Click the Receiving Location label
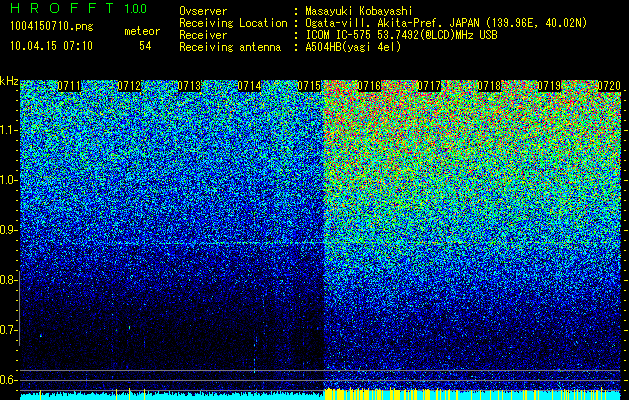This screenshot has width=629, height=400. (x=233, y=23)
